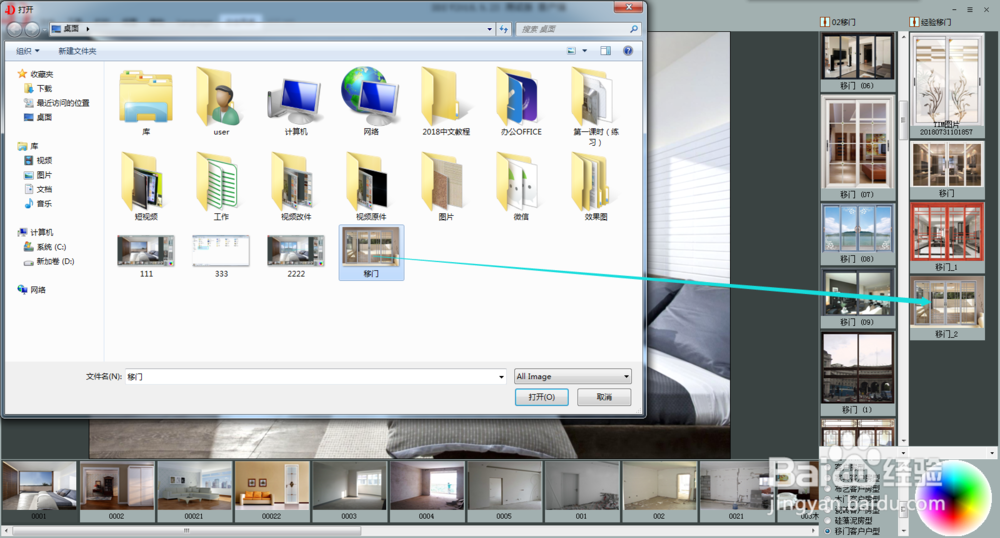Click the 文件名 filename input field
The image size is (1000, 538).
tap(315, 377)
